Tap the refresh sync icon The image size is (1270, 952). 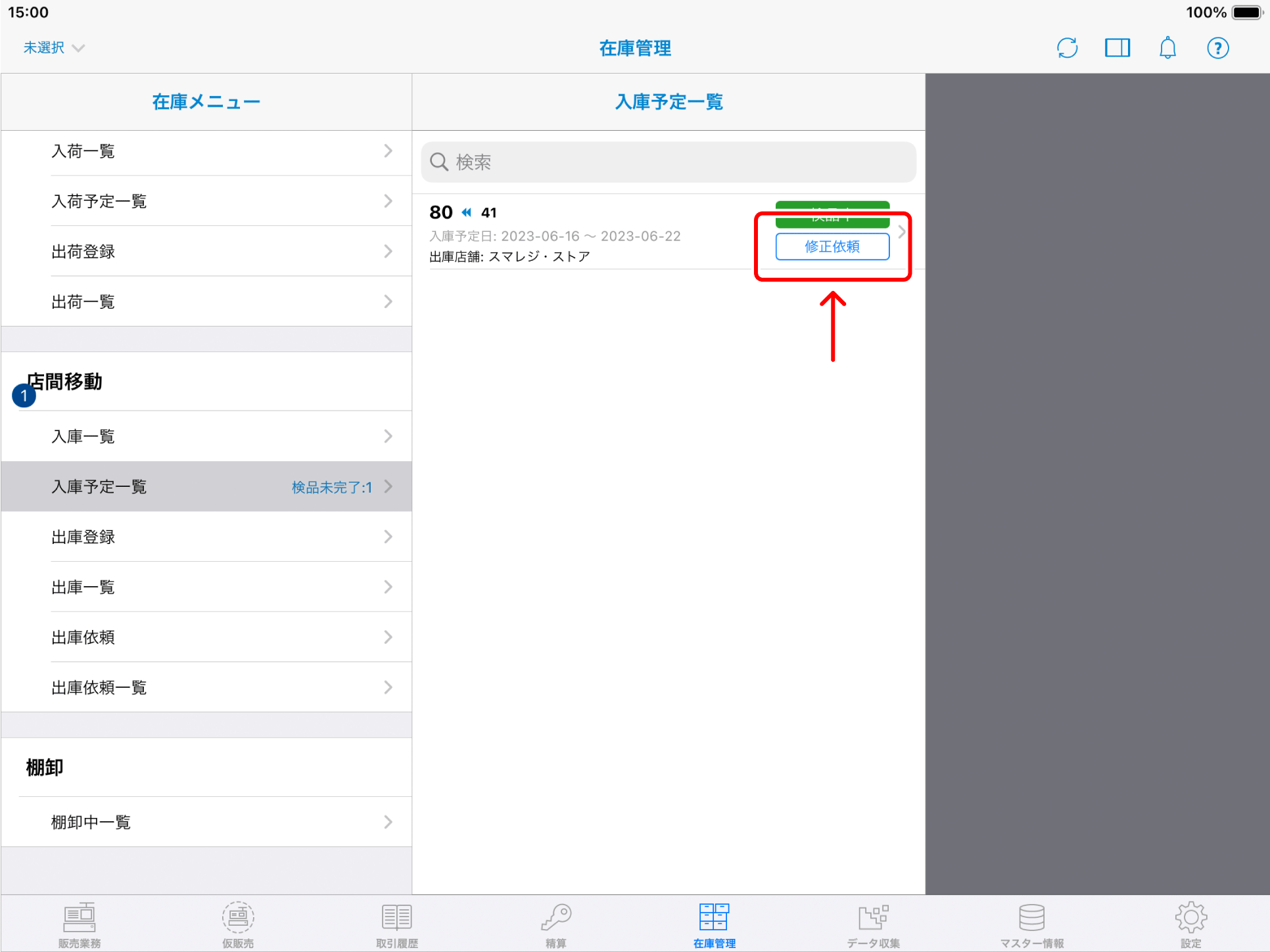pos(1067,48)
